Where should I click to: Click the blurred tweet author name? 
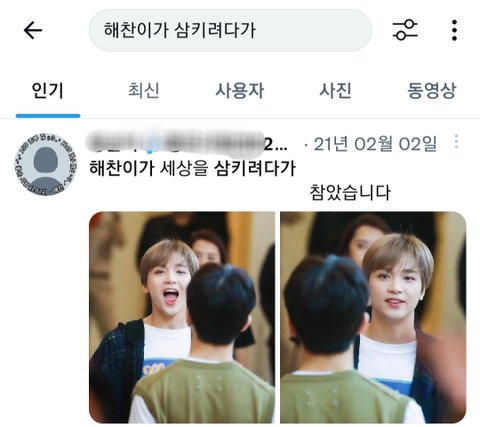pyautogui.click(x=186, y=144)
